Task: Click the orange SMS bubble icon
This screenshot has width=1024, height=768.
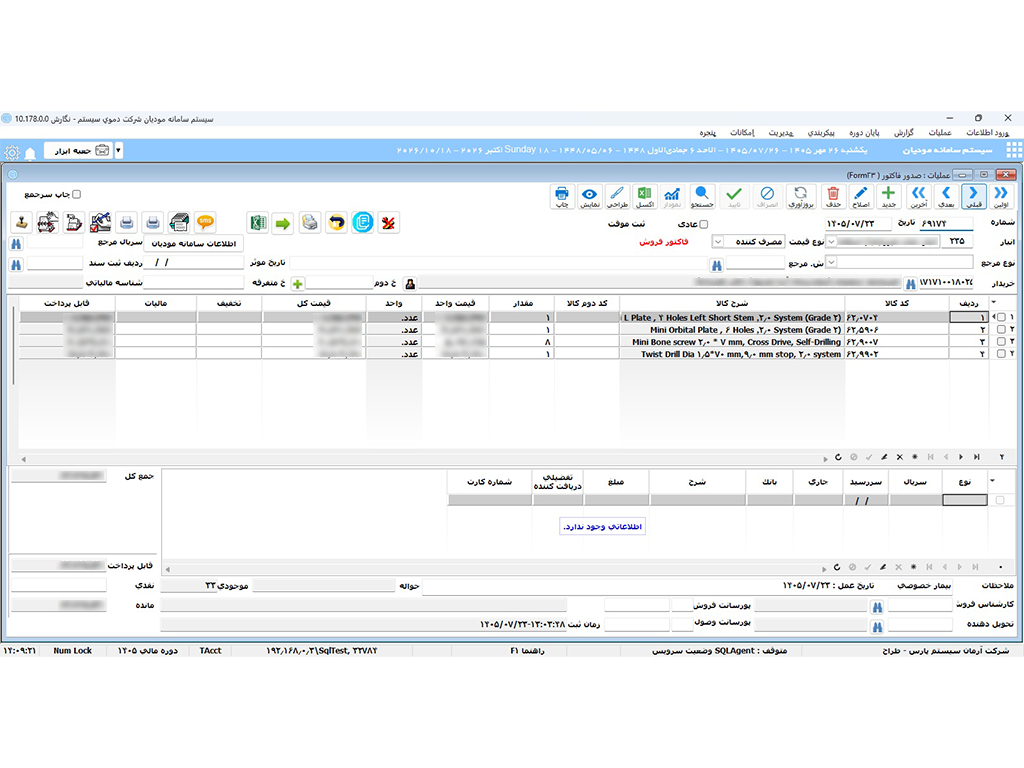Action: coord(205,223)
